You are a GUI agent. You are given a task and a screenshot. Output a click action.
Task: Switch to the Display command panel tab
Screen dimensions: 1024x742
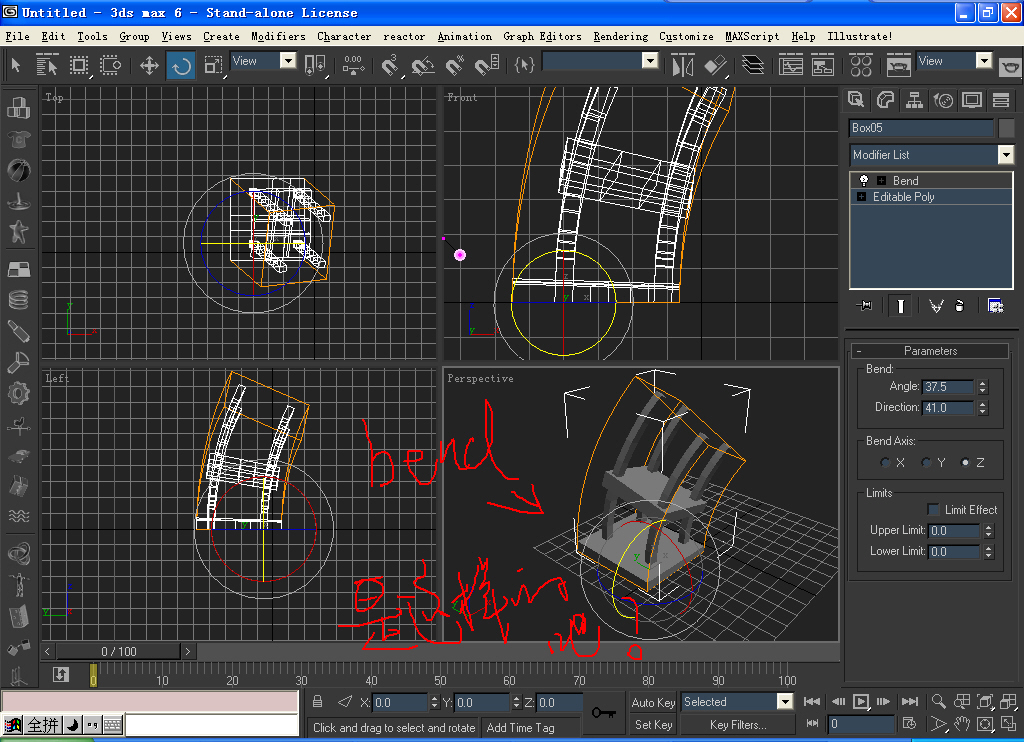972,99
